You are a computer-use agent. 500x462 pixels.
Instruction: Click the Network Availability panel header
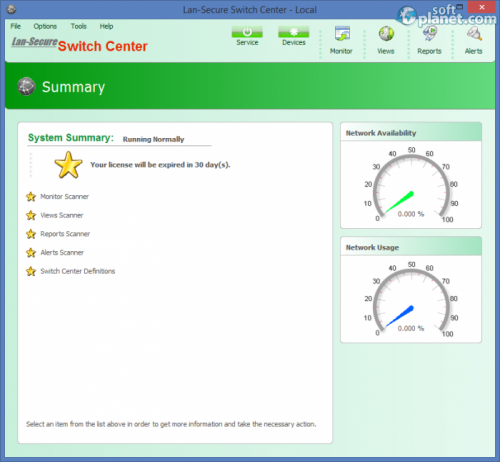coord(411,133)
